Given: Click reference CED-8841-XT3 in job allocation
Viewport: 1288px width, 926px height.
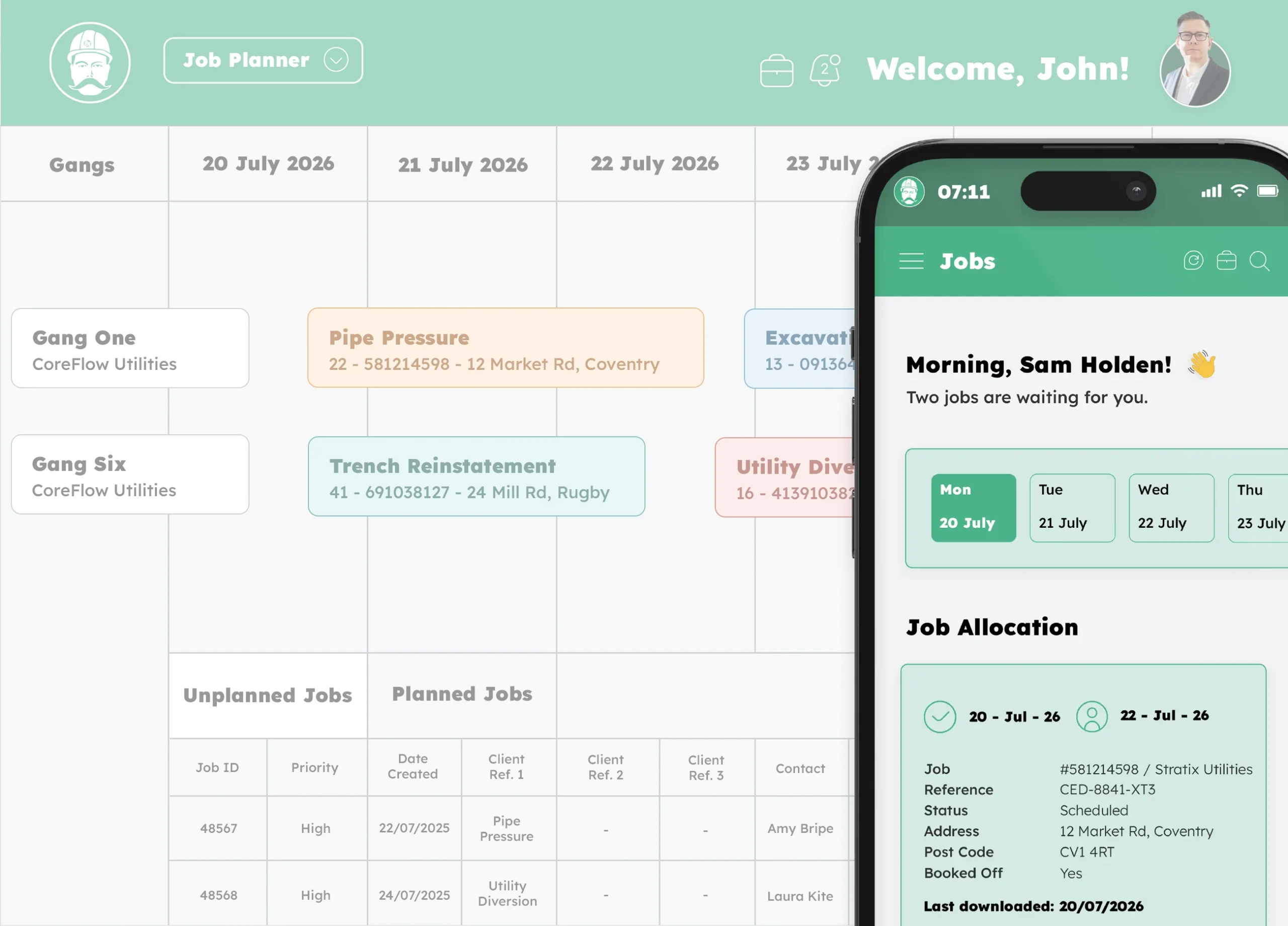Looking at the screenshot, I should 1107,789.
